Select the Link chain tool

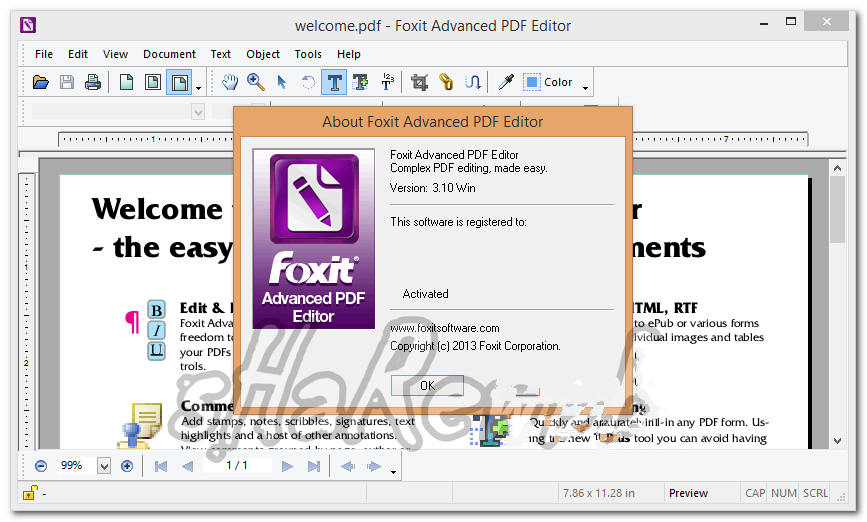click(x=446, y=82)
